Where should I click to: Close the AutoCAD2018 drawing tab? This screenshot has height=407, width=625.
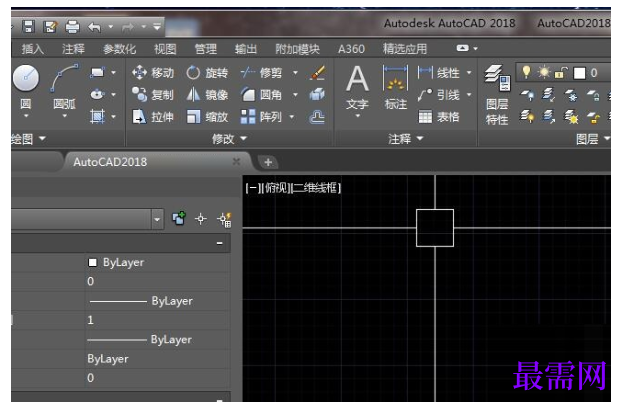(236, 161)
